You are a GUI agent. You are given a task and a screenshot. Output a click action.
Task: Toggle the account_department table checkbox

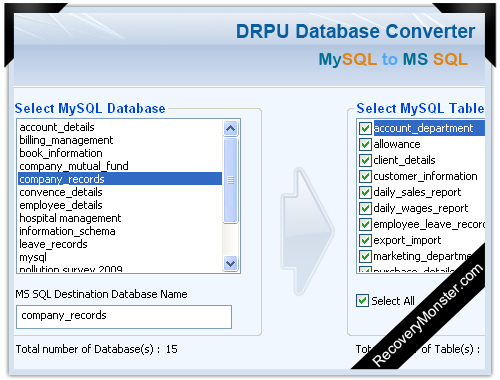click(x=365, y=128)
